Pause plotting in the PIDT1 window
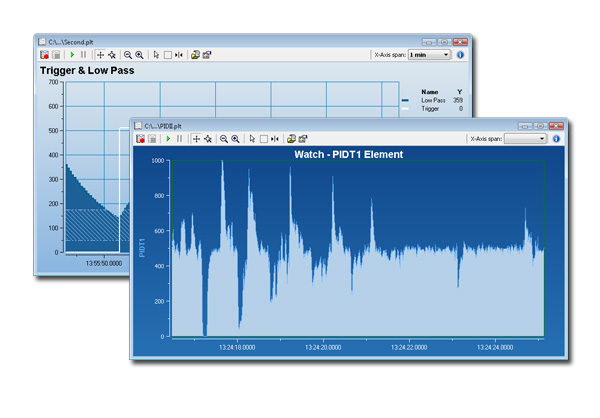Screen dimensions: 600x418 180,138
